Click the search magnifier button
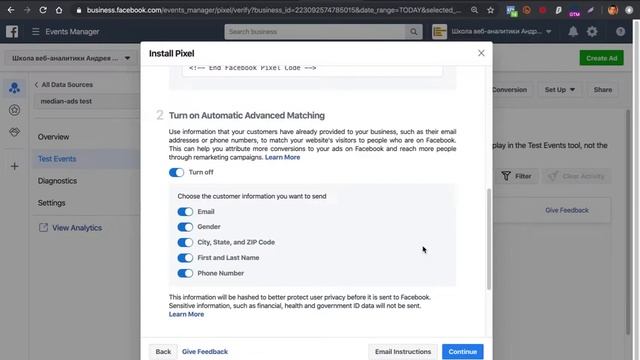Image resolution: width=640 pixels, height=360 pixels. tap(413, 31)
